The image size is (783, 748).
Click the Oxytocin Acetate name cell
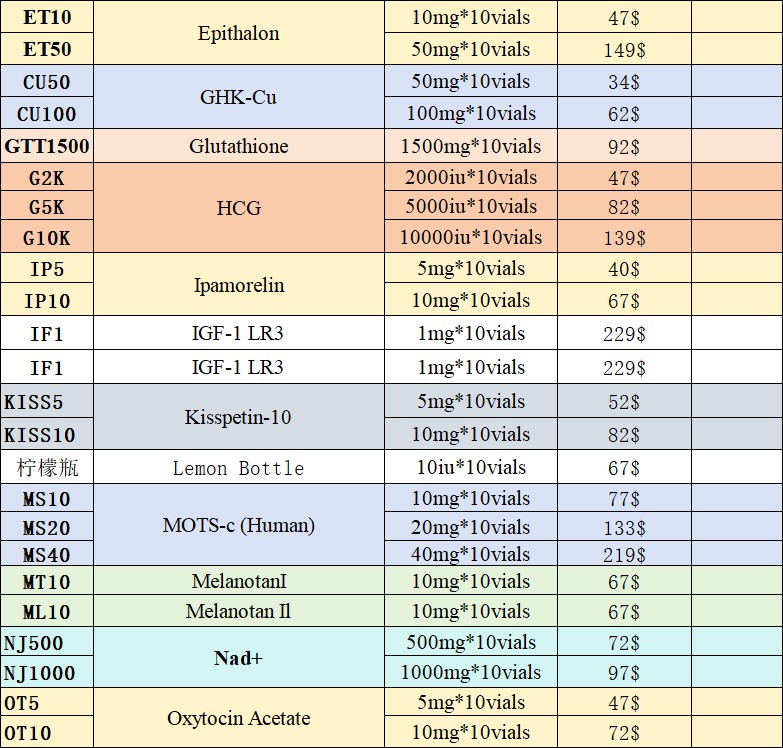point(239,718)
